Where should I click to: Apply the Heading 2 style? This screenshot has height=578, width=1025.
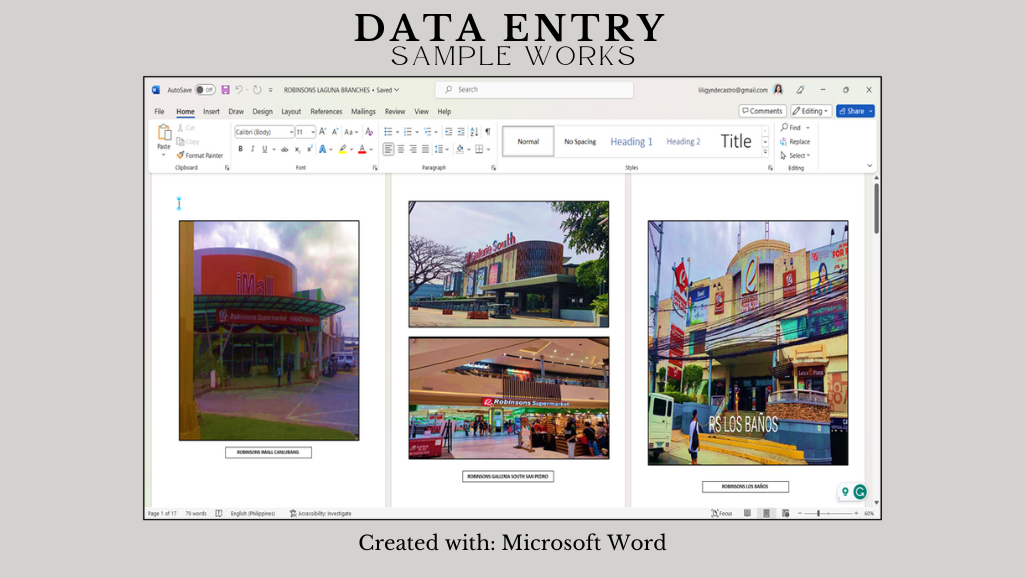(x=683, y=141)
